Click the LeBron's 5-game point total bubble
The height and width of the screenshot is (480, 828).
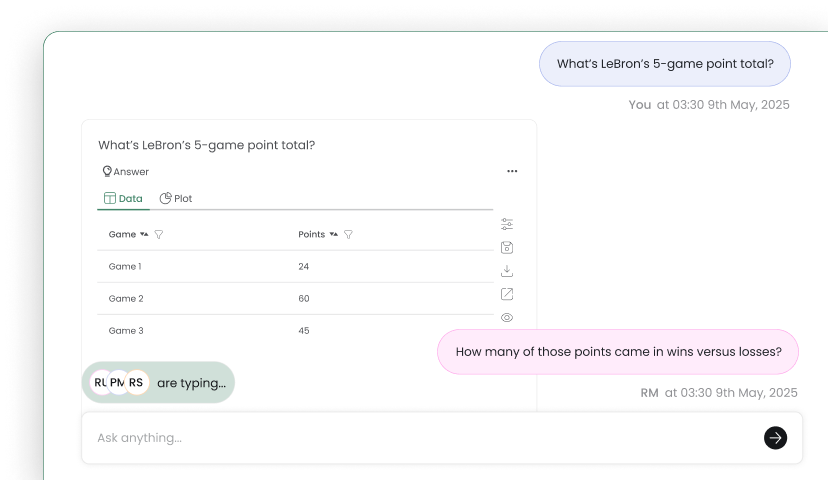click(665, 64)
